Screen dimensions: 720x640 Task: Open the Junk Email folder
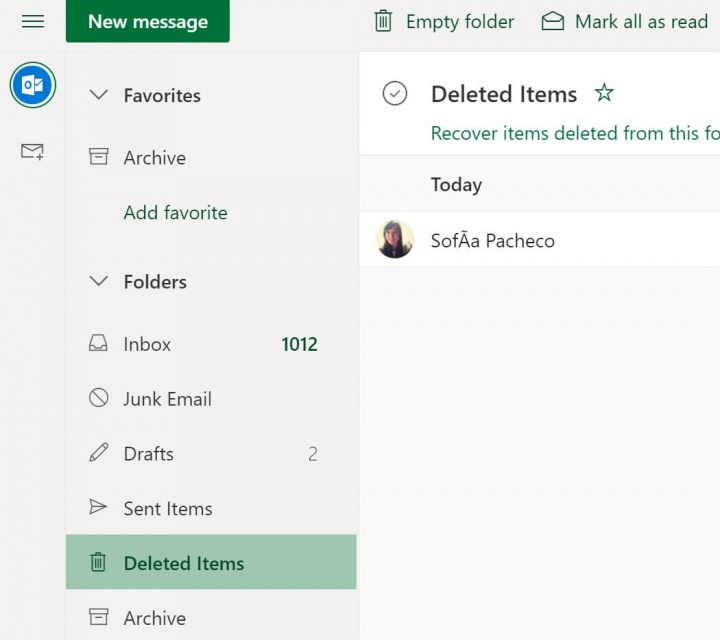[x=211, y=399]
